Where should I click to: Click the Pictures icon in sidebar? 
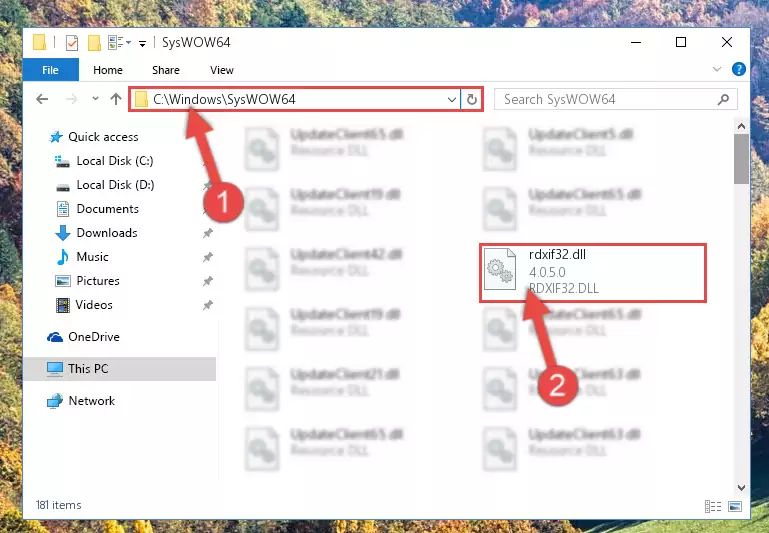(63, 281)
